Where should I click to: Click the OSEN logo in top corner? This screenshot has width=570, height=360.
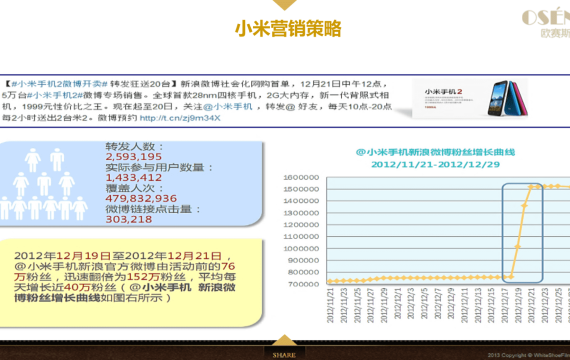546,23
